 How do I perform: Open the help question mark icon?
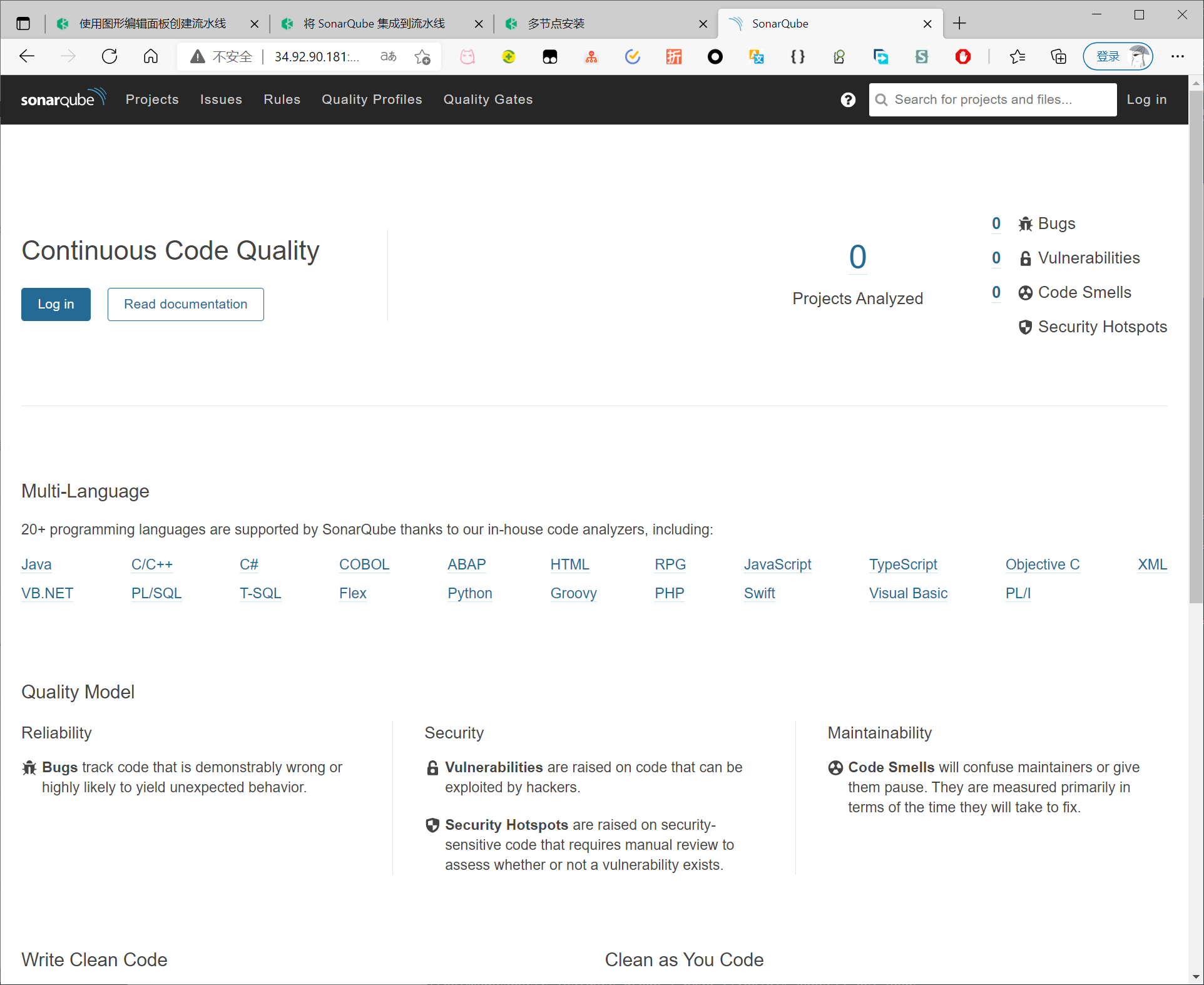(x=848, y=100)
